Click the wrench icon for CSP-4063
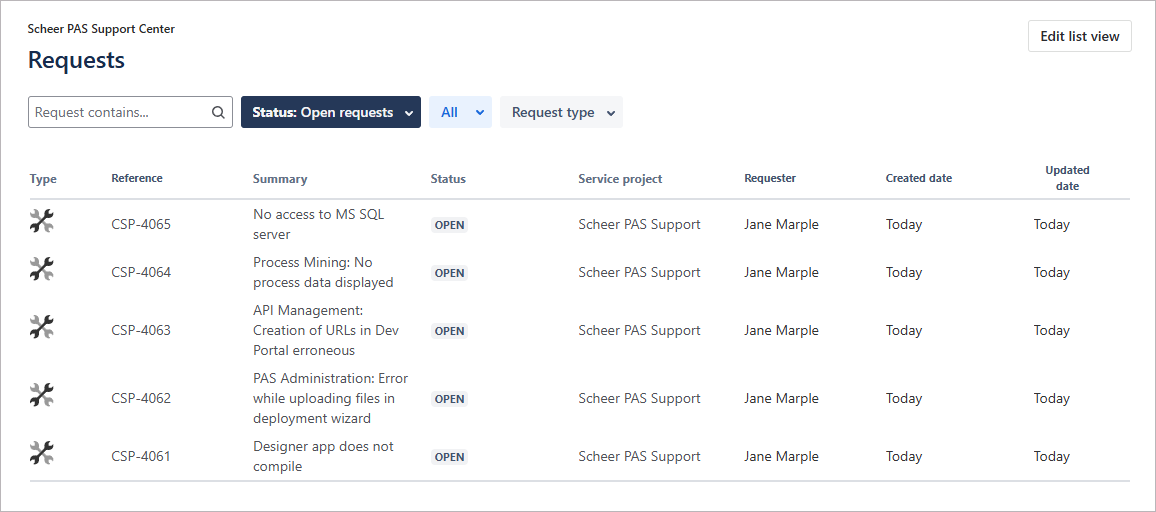The image size is (1156, 512). [41, 328]
